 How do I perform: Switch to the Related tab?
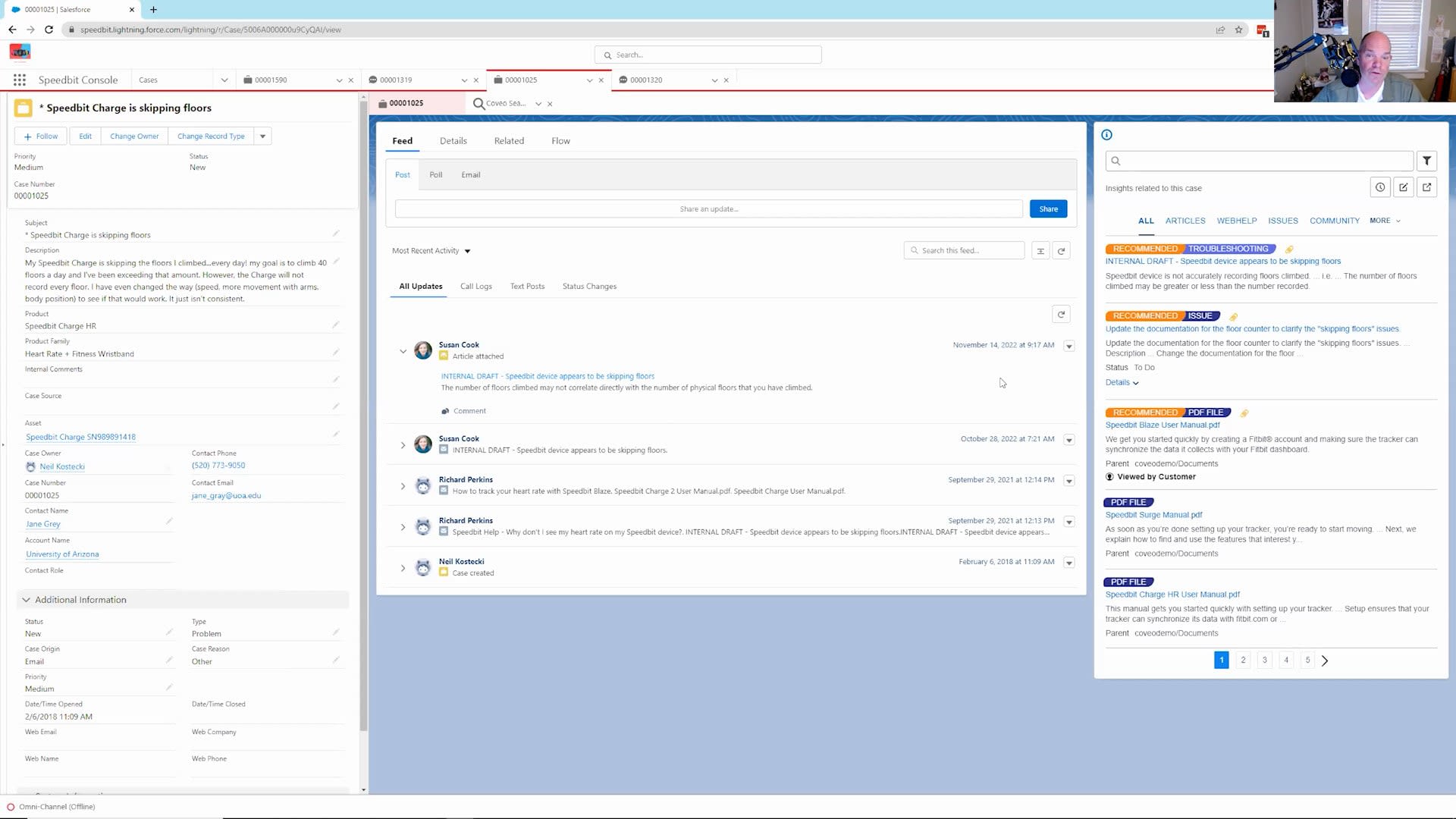(x=509, y=141)
